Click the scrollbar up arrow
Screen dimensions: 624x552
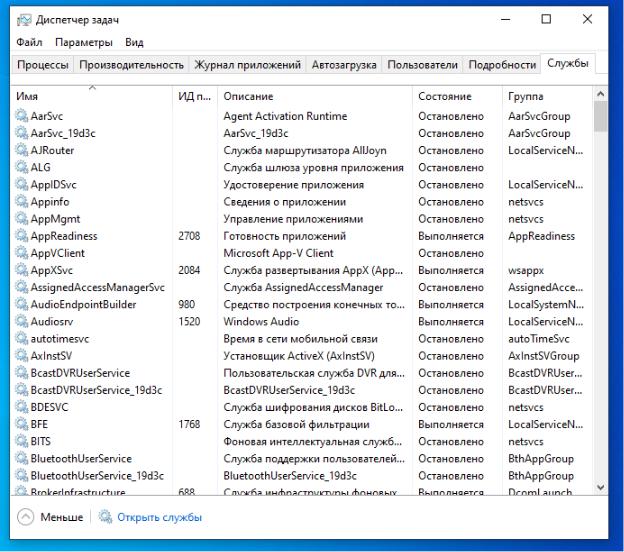tap(601, 94)
